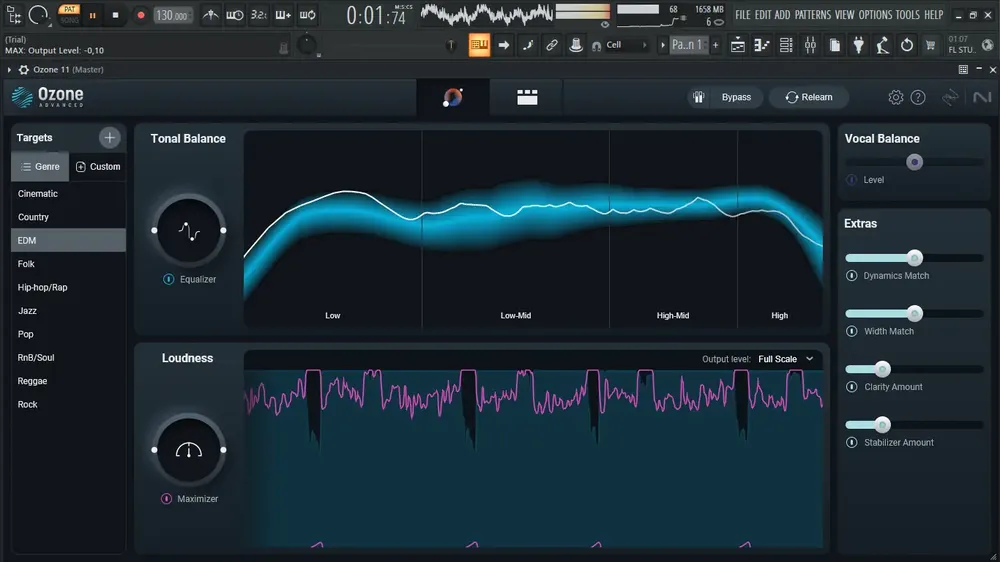Select the Hip-hop/Rap genre target
Image resolution: width=1000 pixels, height=562 pixels.
pyautogui.click(x=68, y=287)
